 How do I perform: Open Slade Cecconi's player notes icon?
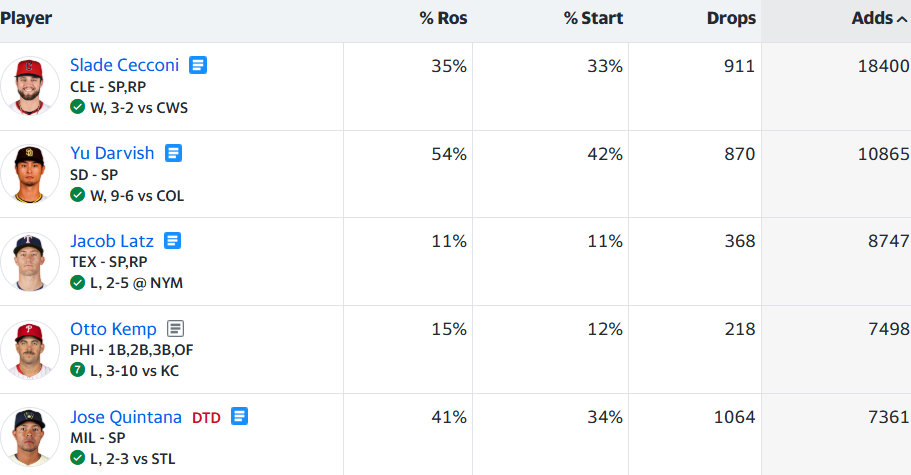pyautogui.click(x=198, y=65)
